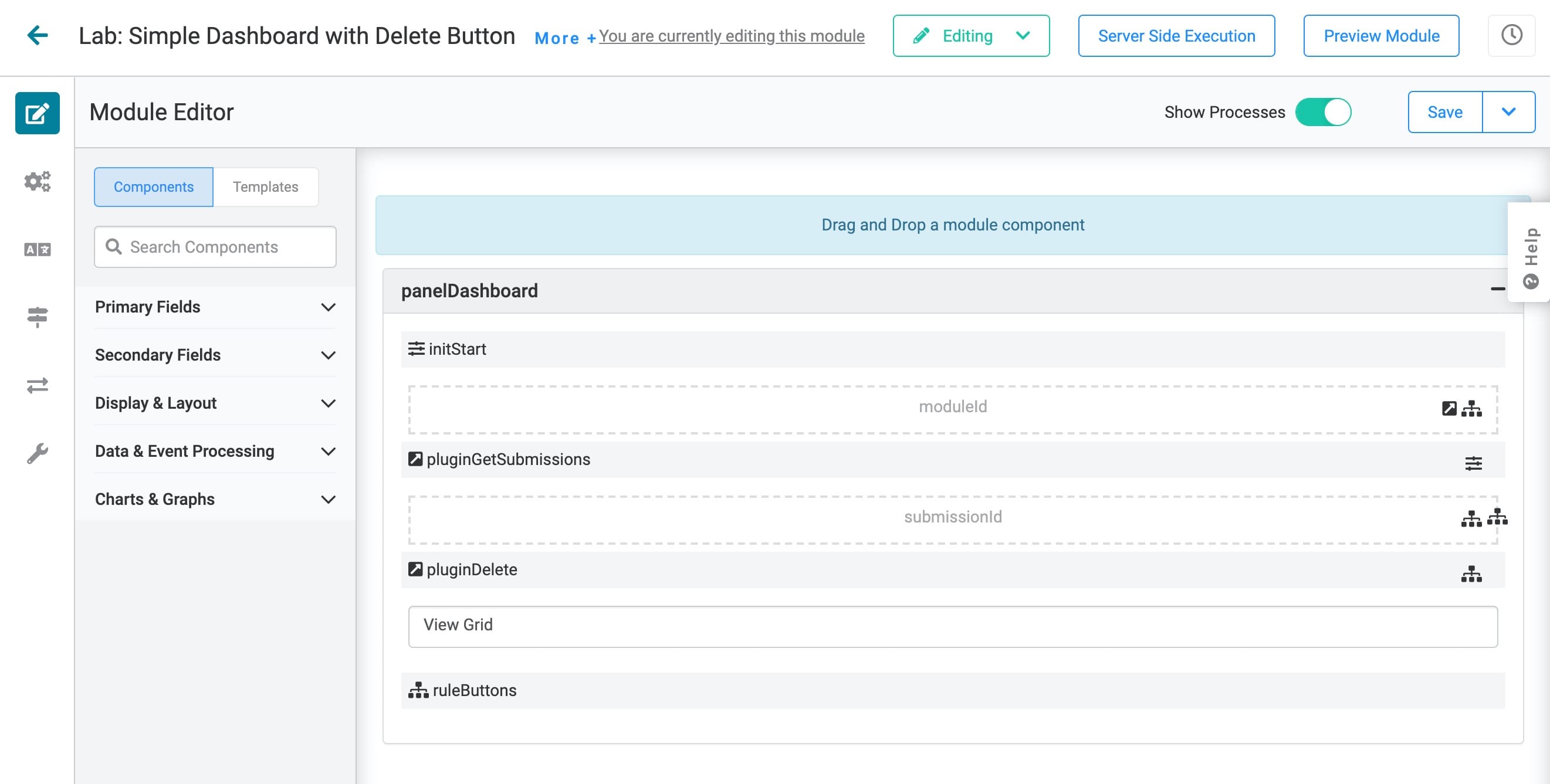1550x784 pixels.
Task: Switch to the Components tab
Action: [x=154, y=187]
